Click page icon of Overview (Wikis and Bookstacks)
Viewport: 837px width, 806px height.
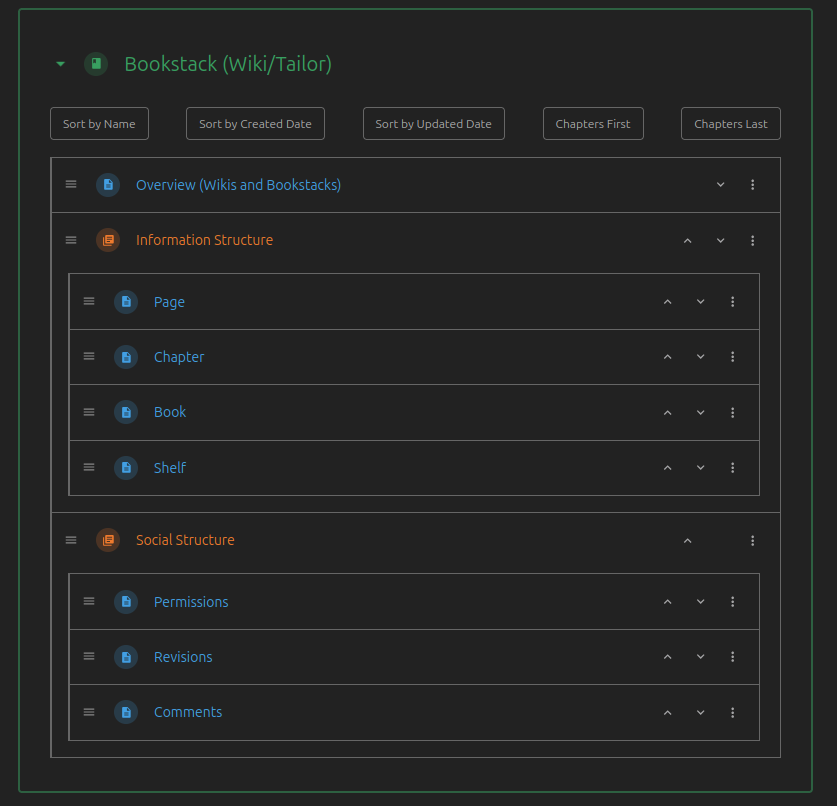[x=108, y=185]
